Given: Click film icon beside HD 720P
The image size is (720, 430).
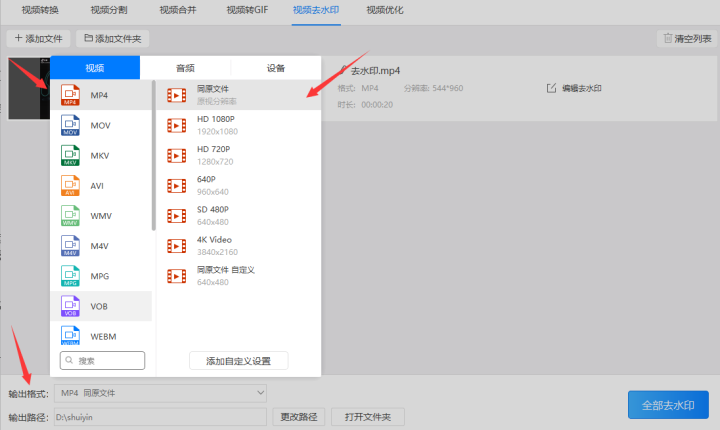Looking at the screenshot, I should tap(177, 156).
